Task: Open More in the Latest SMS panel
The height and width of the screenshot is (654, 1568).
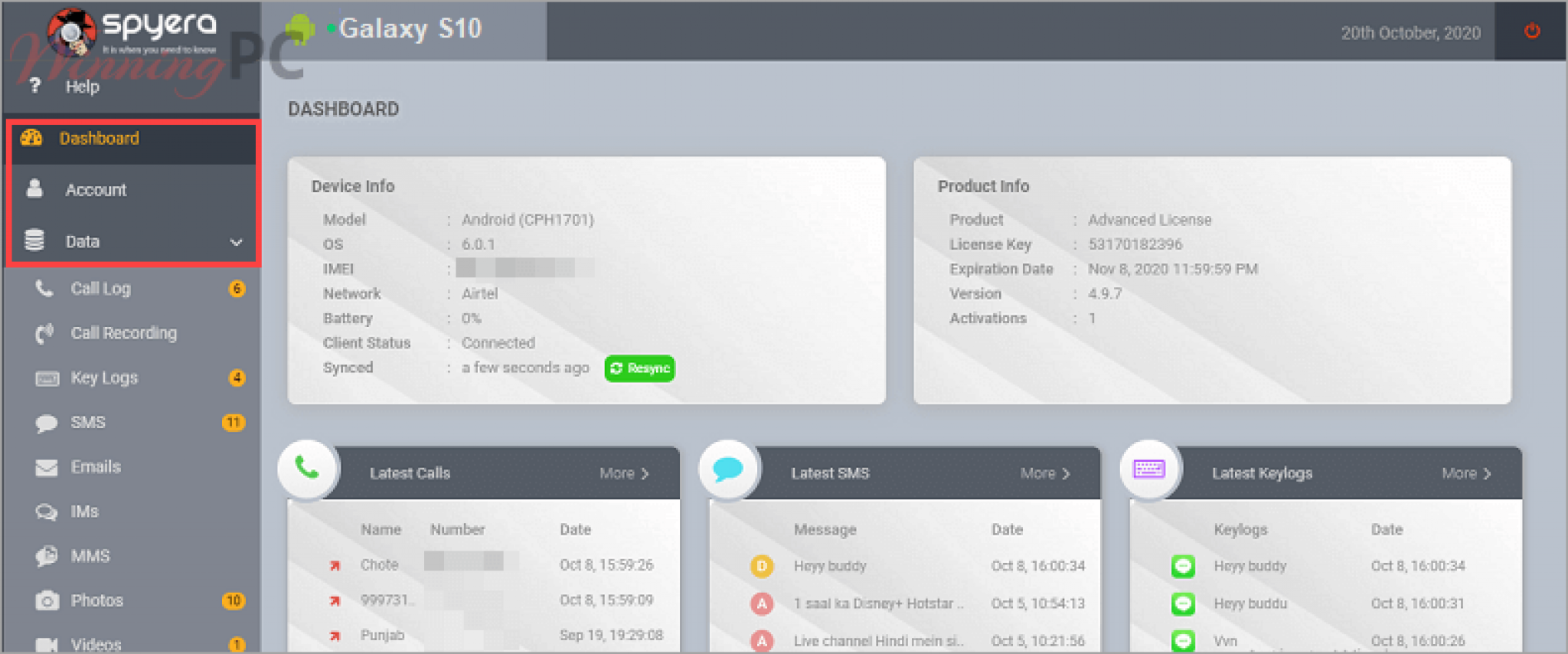Action: (1045, 473)
